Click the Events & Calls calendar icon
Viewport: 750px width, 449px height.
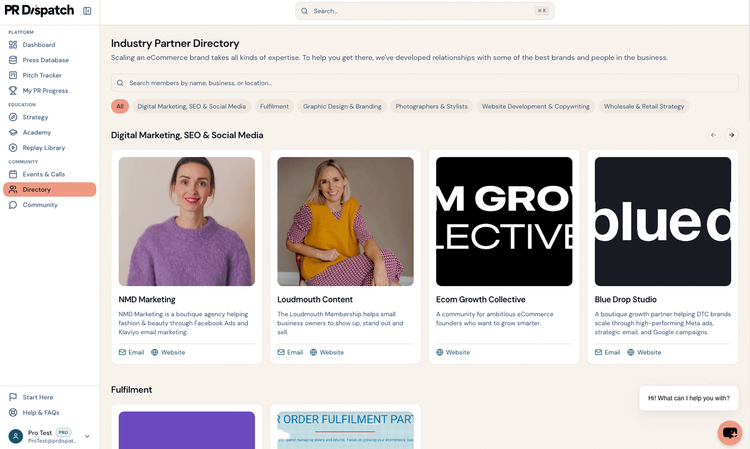coord(13,175)
